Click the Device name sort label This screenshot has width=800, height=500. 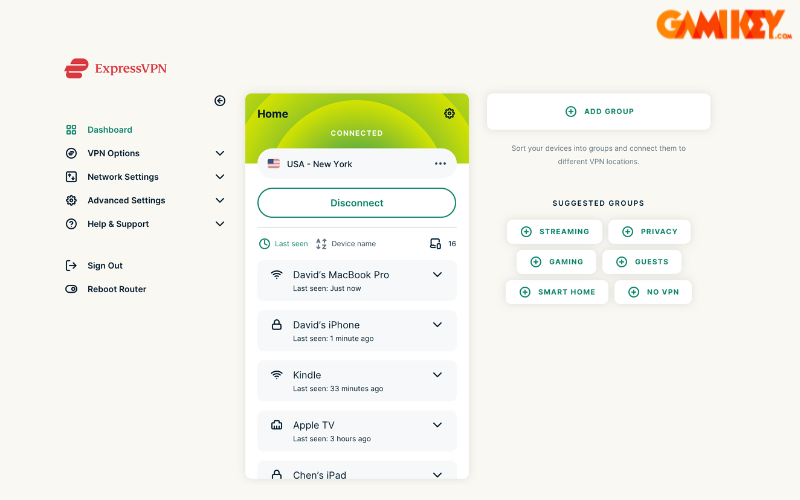tap(354, 244)
